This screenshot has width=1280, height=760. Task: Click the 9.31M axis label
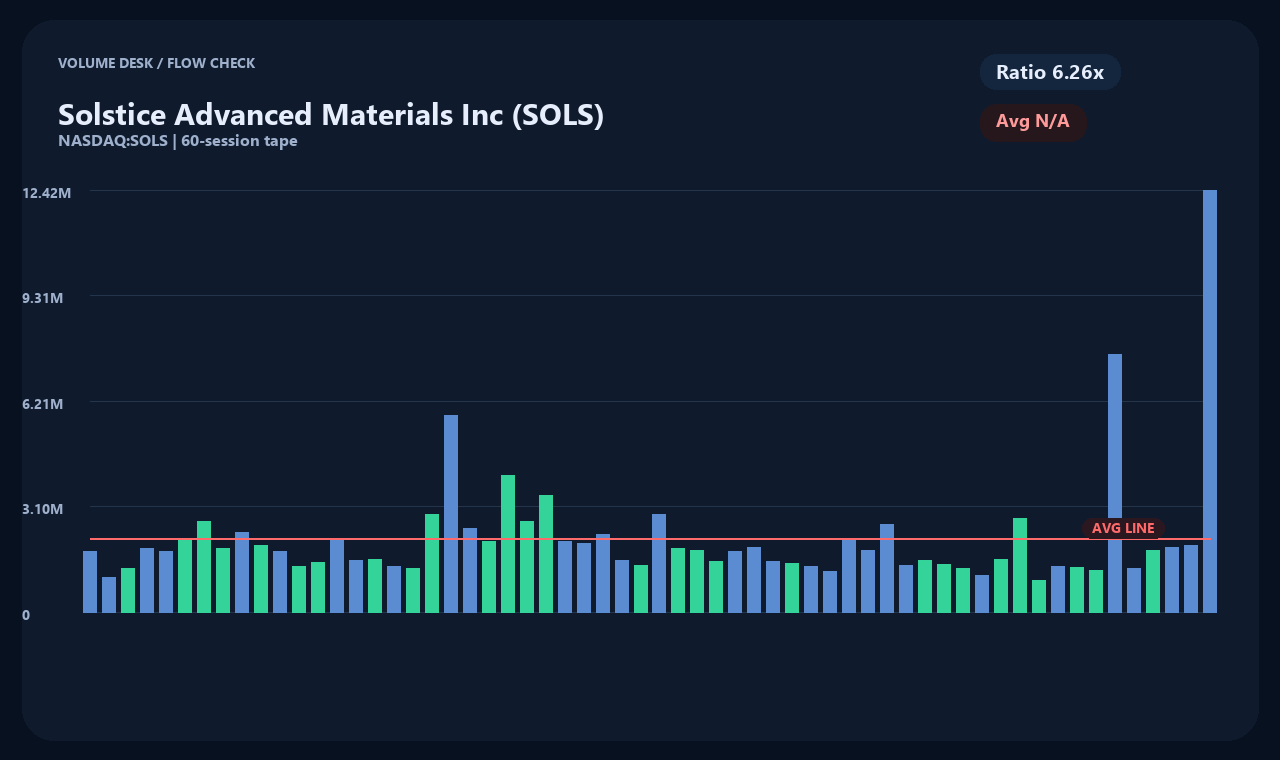[43, 298]
